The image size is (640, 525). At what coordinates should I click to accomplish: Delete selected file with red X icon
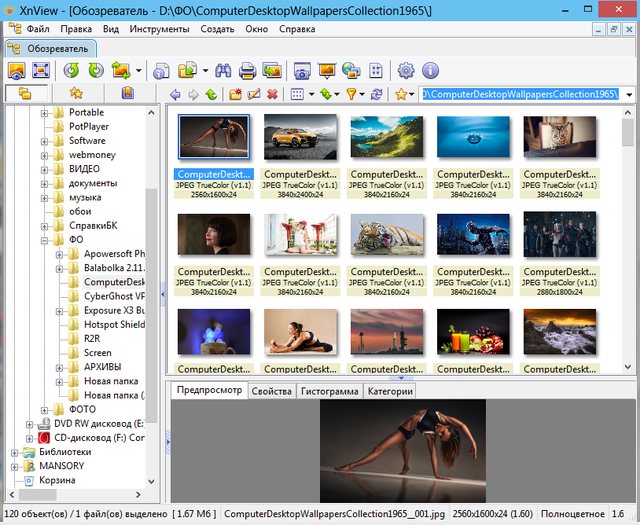[x=272, y=95]
